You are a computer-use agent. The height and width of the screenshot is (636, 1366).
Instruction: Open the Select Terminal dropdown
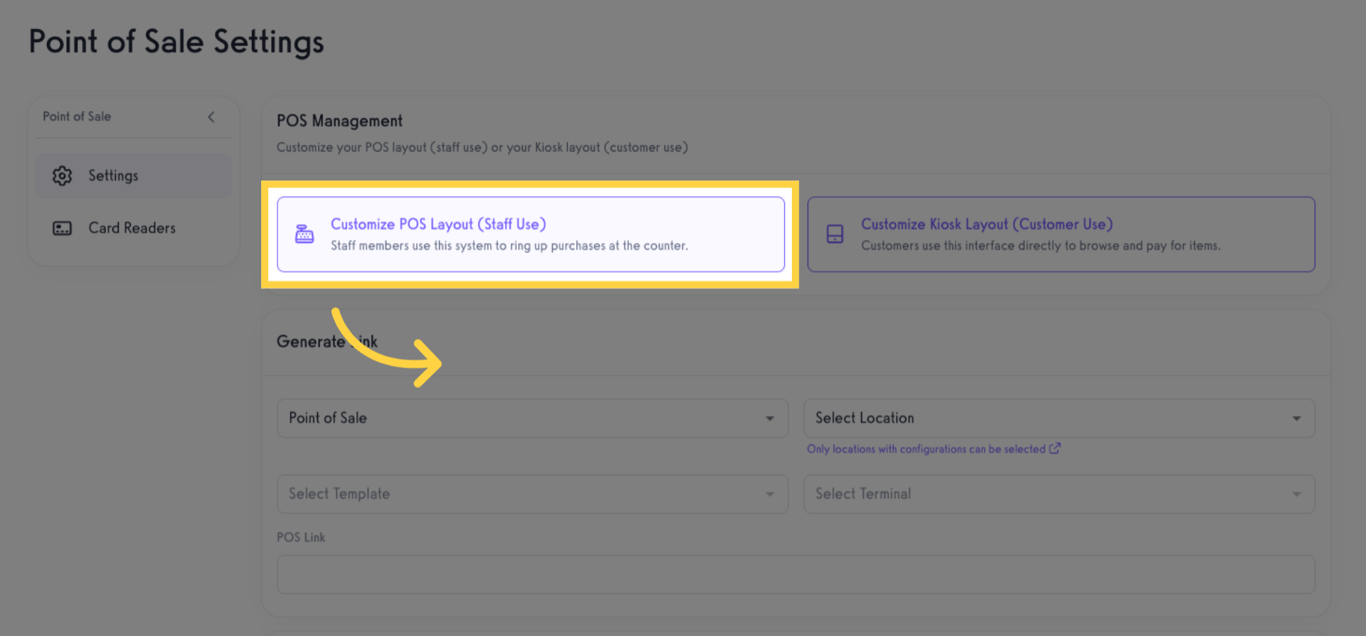pos(1045,494)
